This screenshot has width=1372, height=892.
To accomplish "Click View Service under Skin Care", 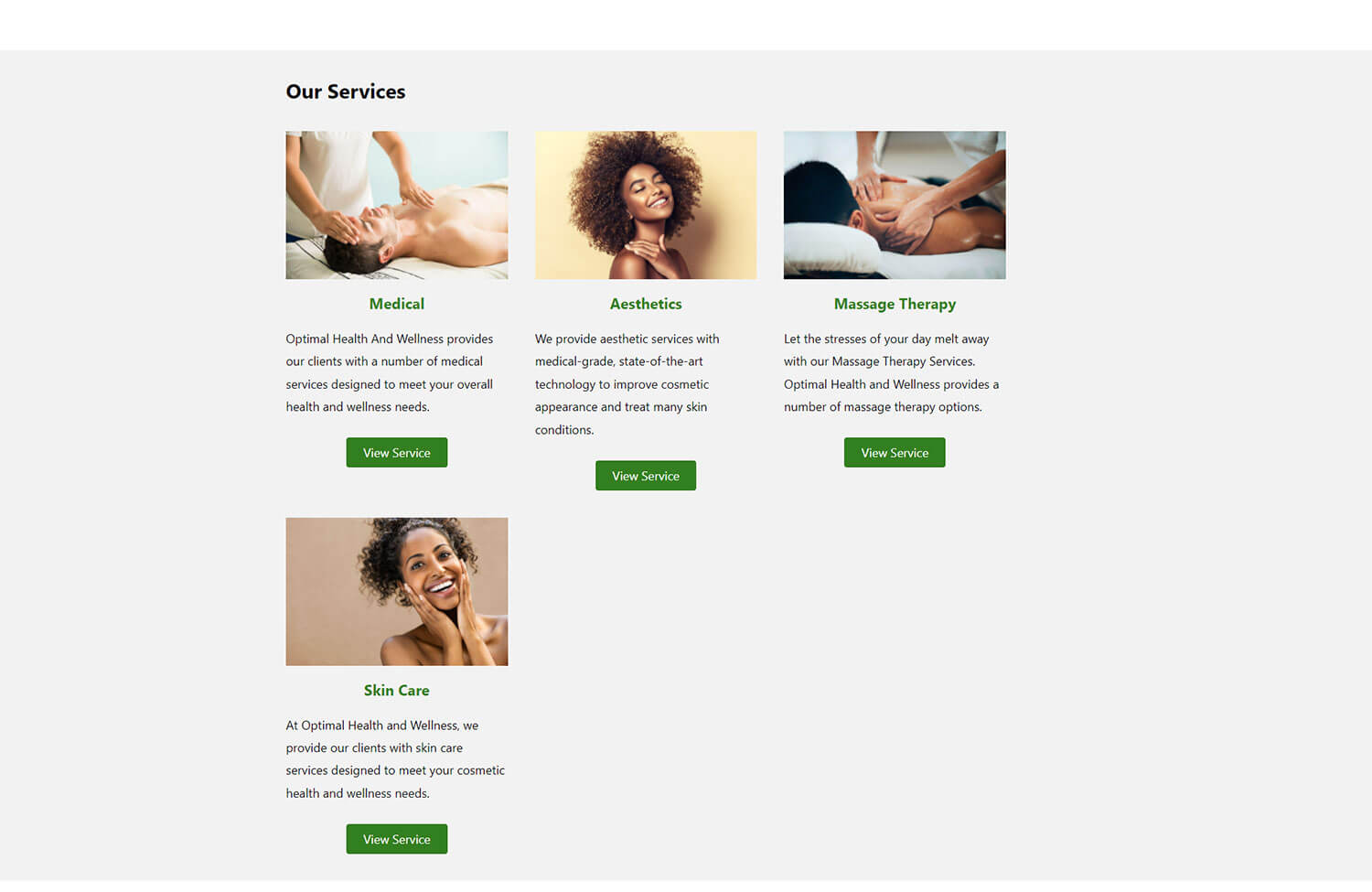I will [x=396, y=839].
